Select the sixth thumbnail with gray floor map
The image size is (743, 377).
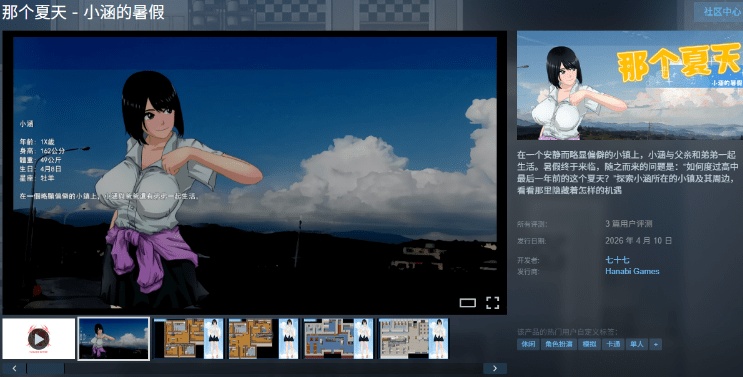(413, 339)
